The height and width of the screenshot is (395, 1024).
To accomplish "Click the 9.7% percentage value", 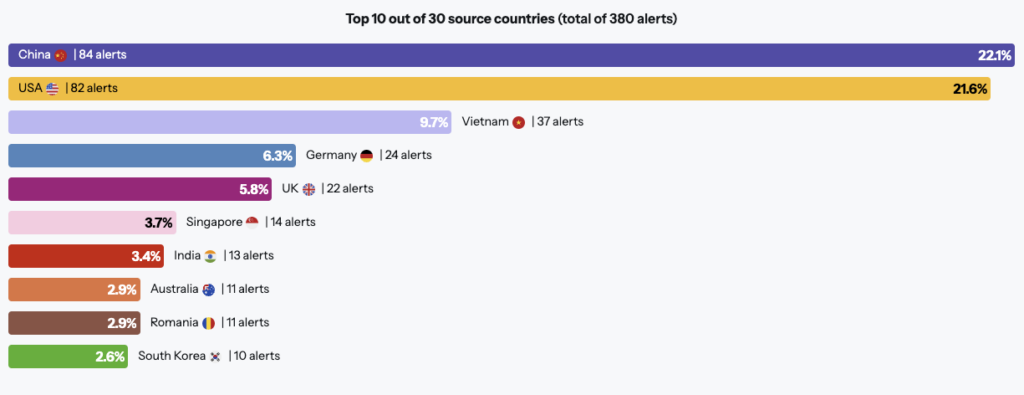I will pyautogui.click(x=434, y=123).
